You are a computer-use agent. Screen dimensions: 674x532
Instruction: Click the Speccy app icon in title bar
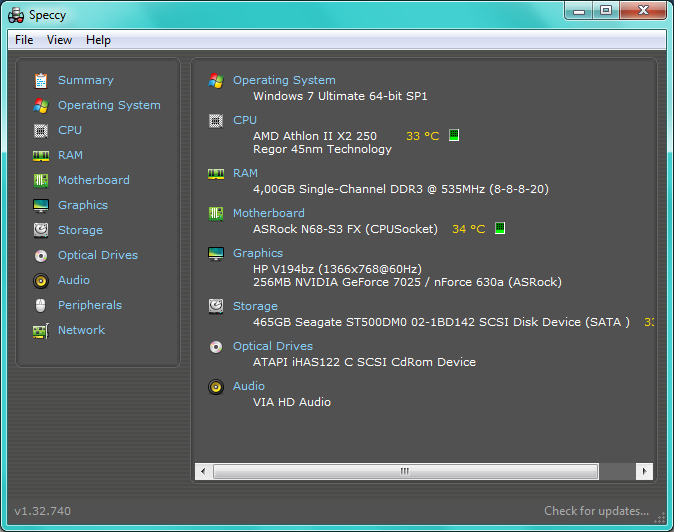[16, 15]
